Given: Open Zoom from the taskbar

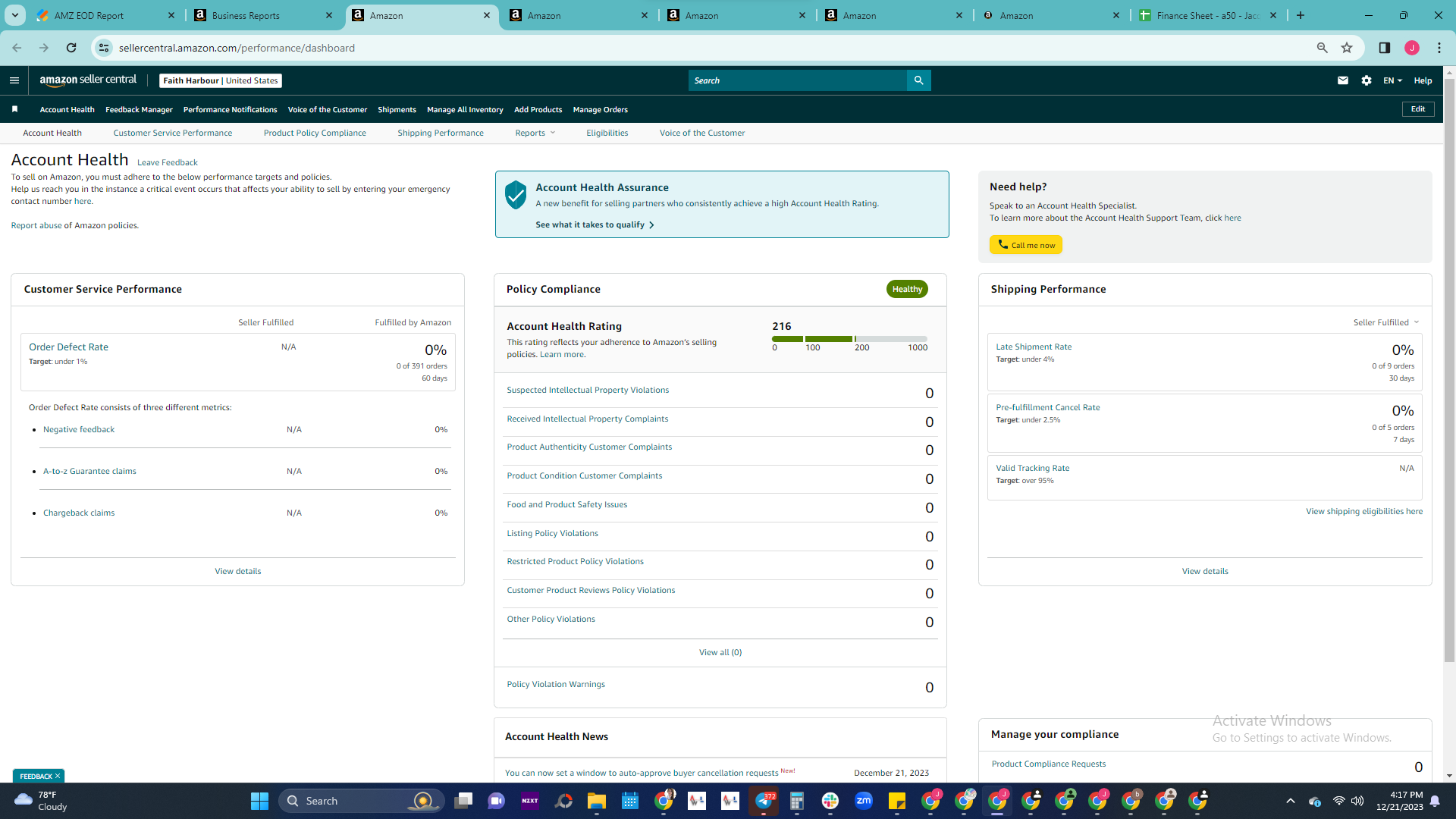Looking at the screenshot, I should coord(864,801).
